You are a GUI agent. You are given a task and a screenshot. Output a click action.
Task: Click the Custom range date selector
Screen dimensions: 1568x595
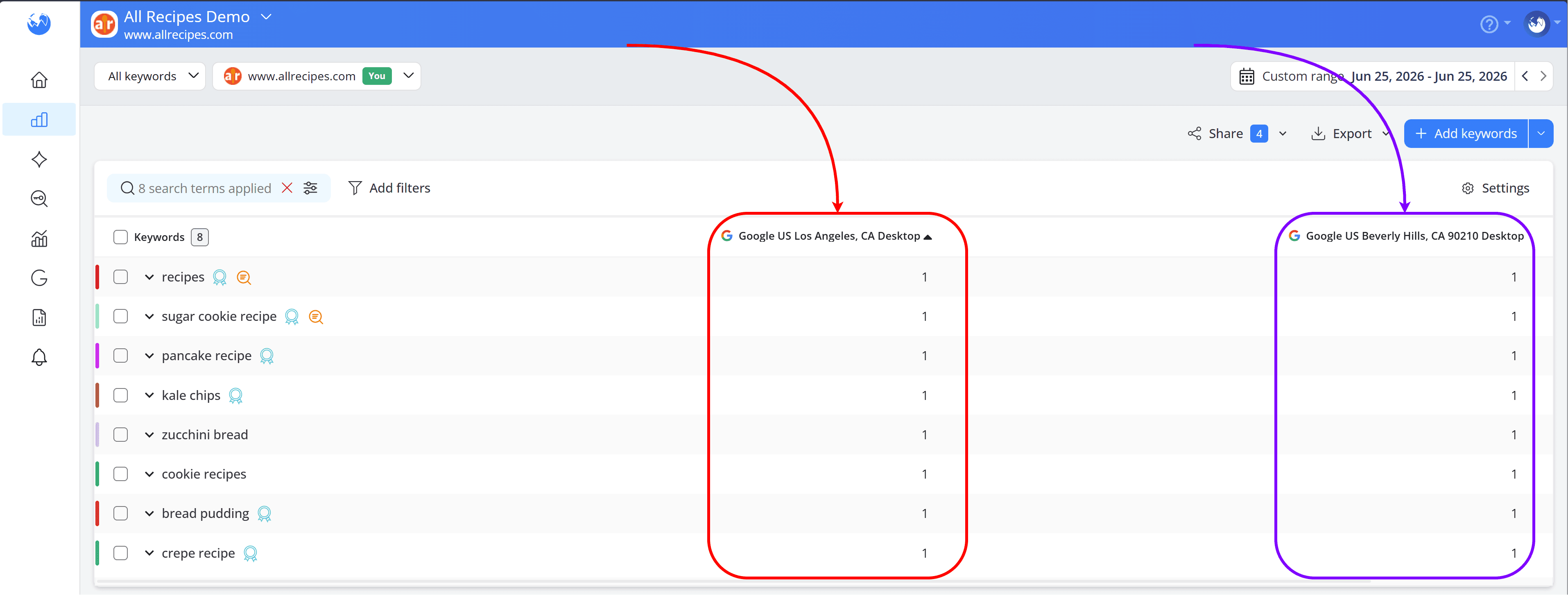click(x=1373, y=76)
